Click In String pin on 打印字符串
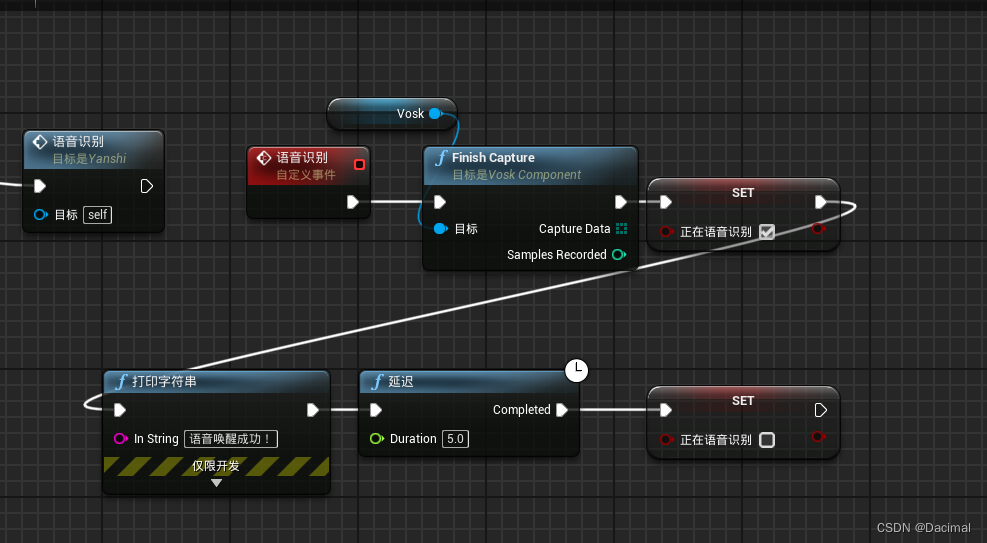Viewport: 987px width, 543px height. 120,439
